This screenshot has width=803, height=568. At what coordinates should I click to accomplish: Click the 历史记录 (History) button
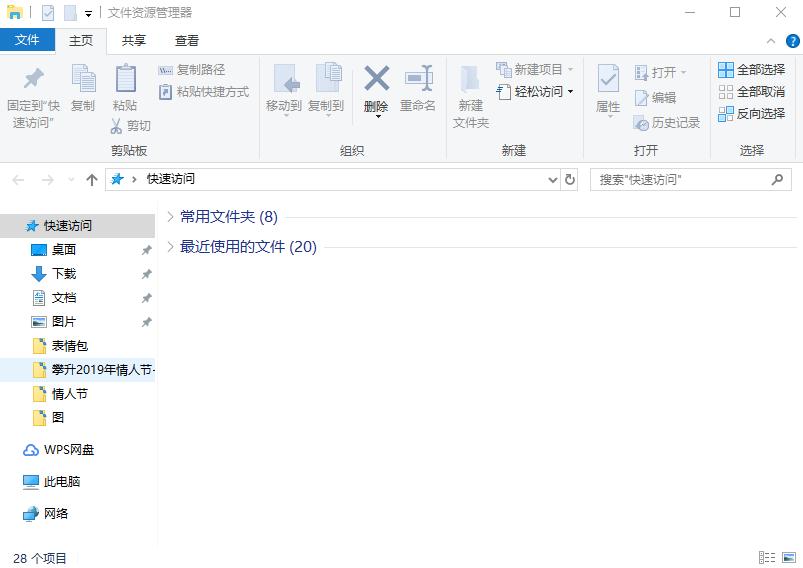coord(667,122)
